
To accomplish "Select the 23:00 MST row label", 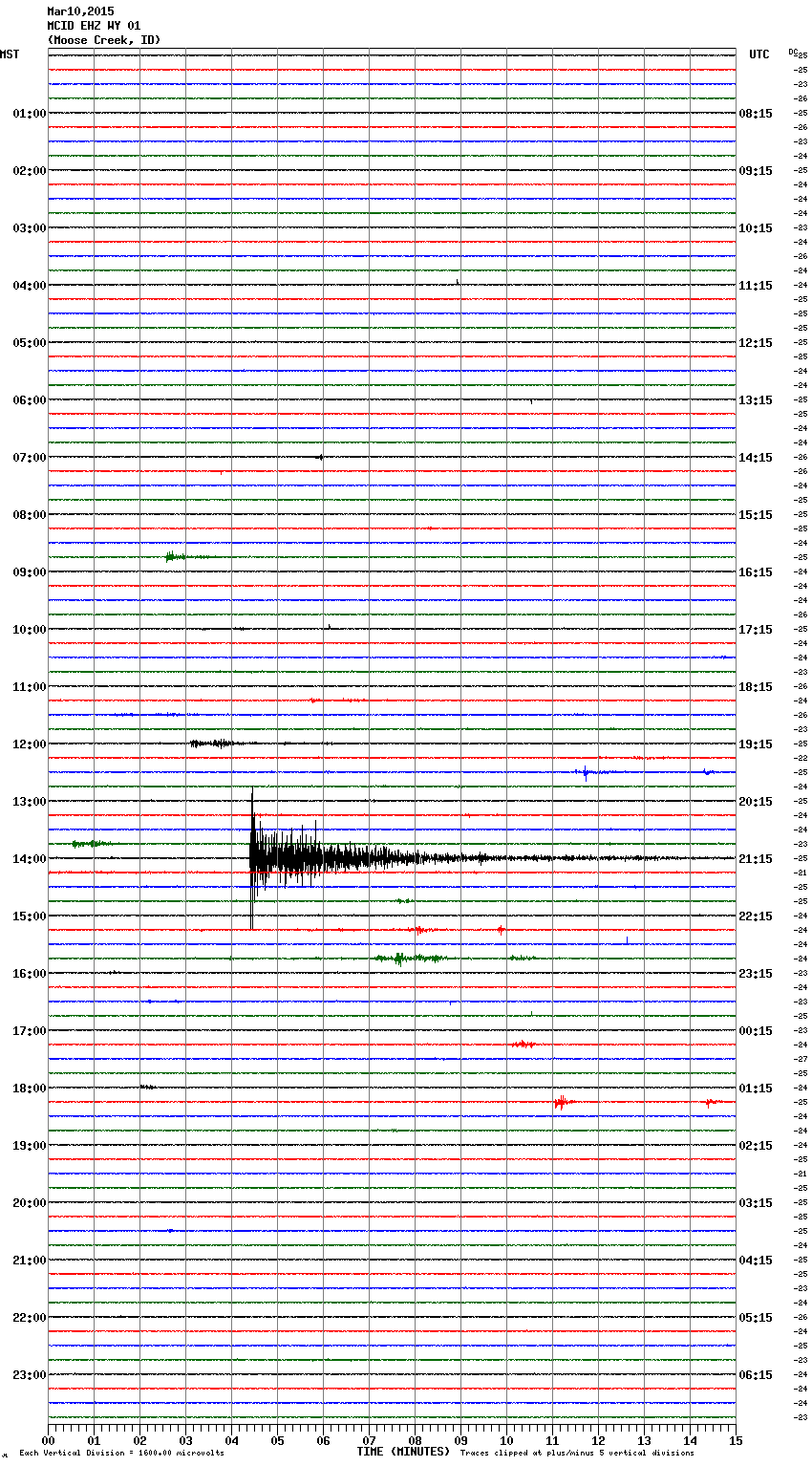I will (x=29, y=1375).
